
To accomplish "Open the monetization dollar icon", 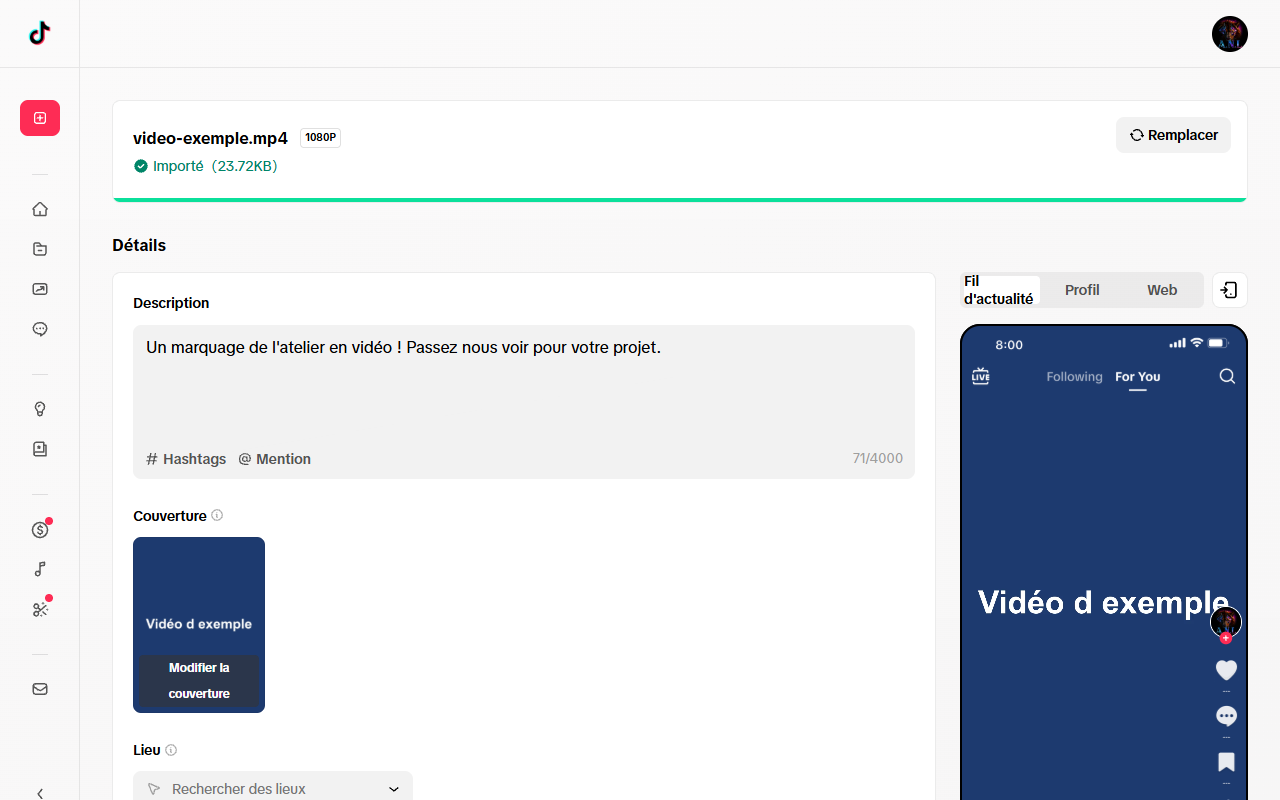I will (40, 529).
